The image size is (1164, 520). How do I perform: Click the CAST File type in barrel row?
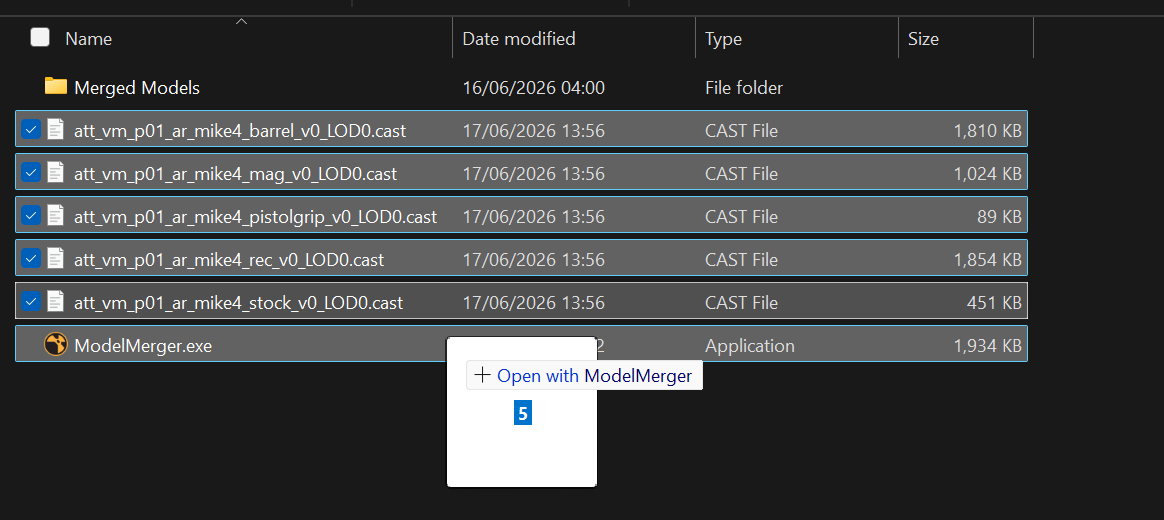click(x=741, y=131)
